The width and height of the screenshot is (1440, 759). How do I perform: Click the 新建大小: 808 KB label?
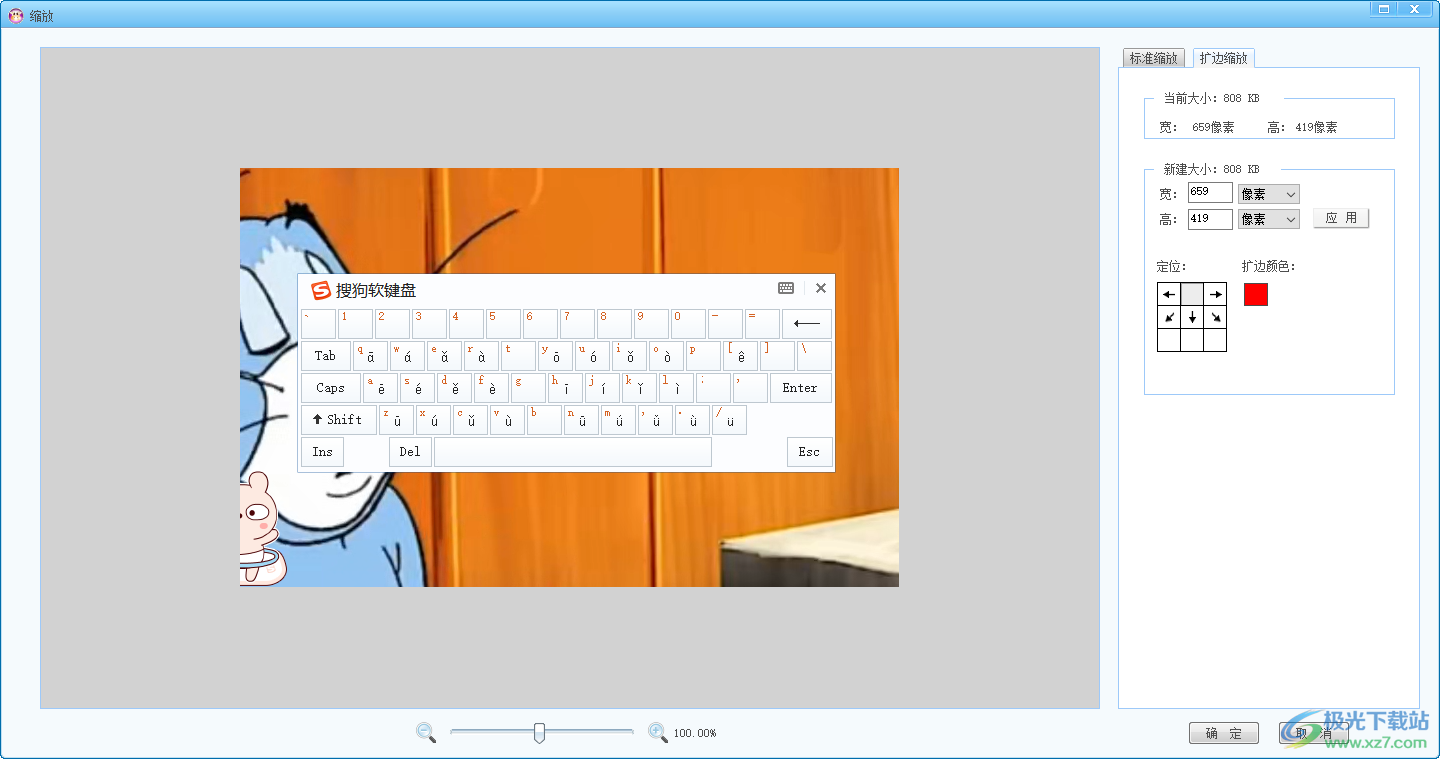[1211, 169]
